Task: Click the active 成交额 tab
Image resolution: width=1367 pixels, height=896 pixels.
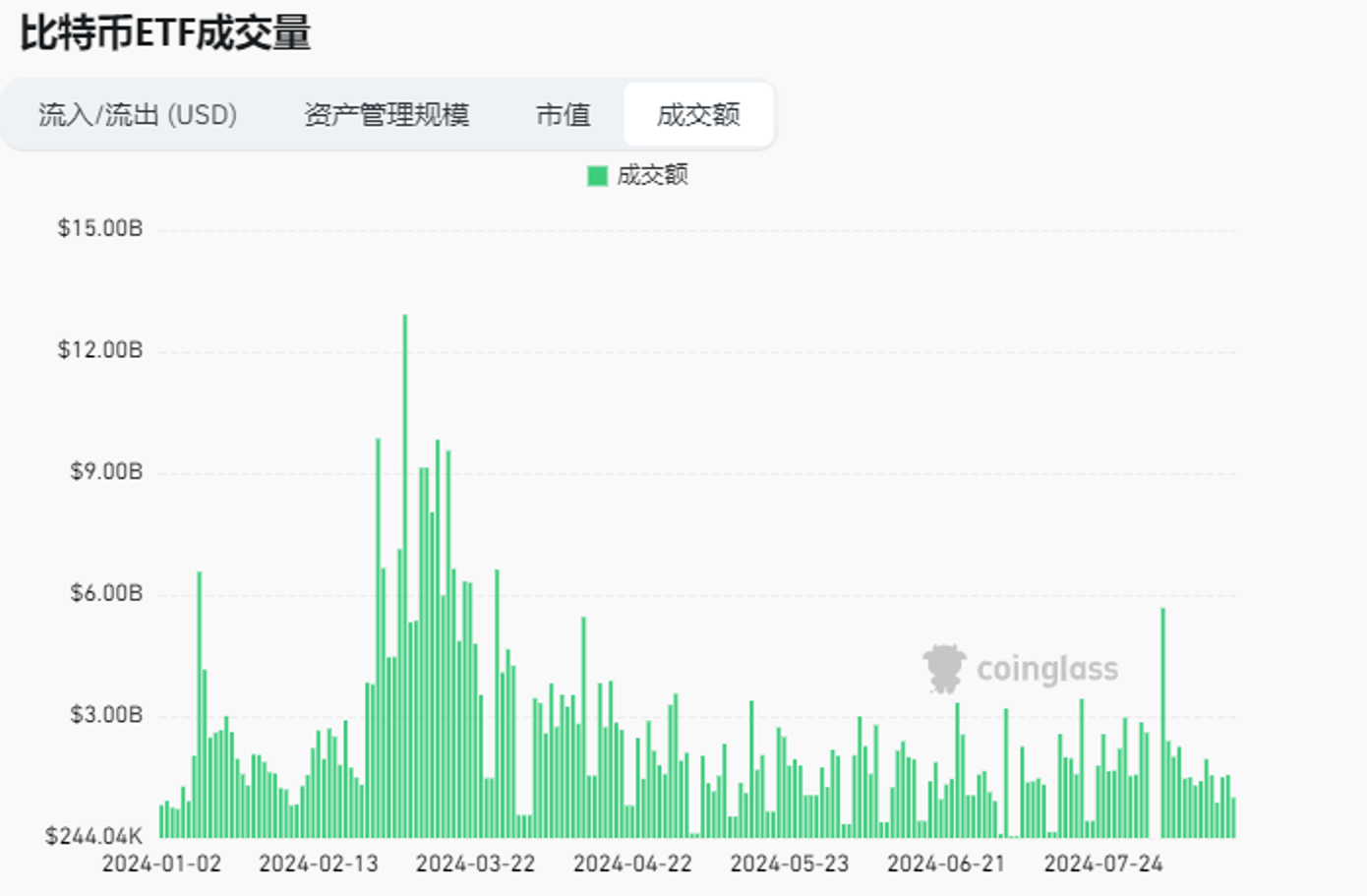Action: [x=698, y=115]
